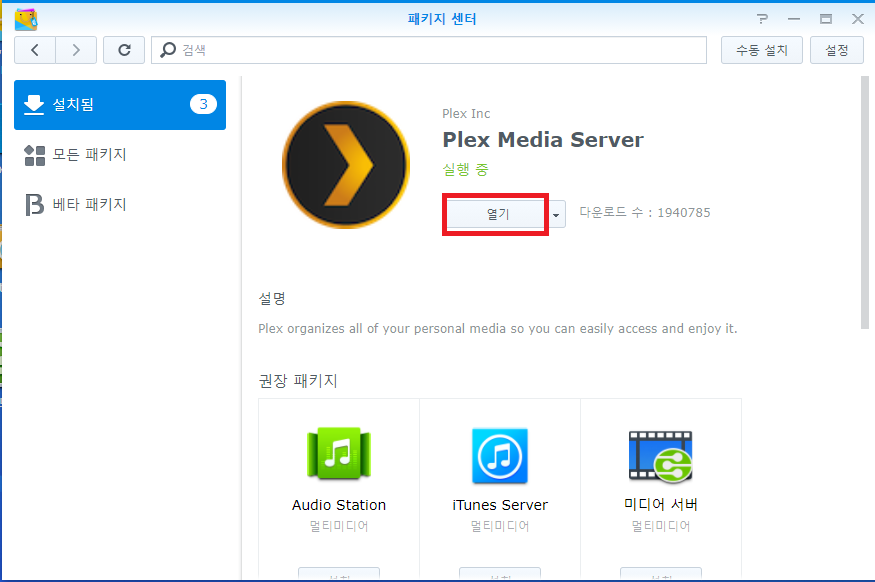Minimize the 패키지 센터 window
Viewport: 875px width, 582px height.
[x=794, y=19]
